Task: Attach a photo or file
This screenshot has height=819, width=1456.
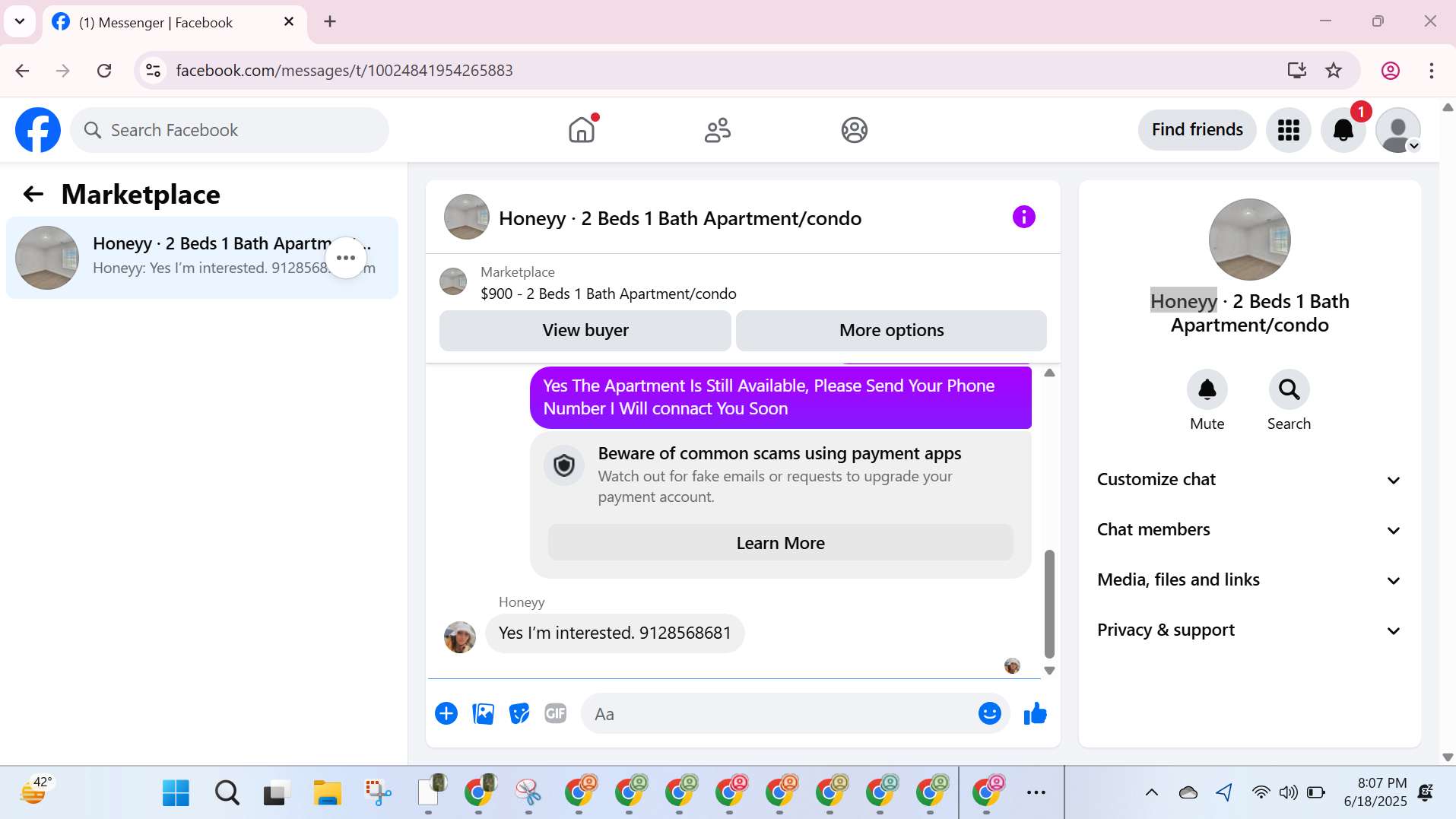Action: (x=484, y=713)
